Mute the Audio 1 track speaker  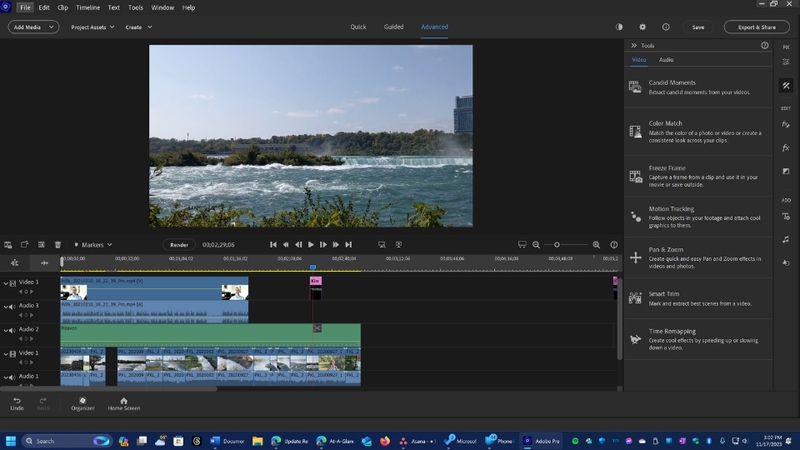coord(12,377)
